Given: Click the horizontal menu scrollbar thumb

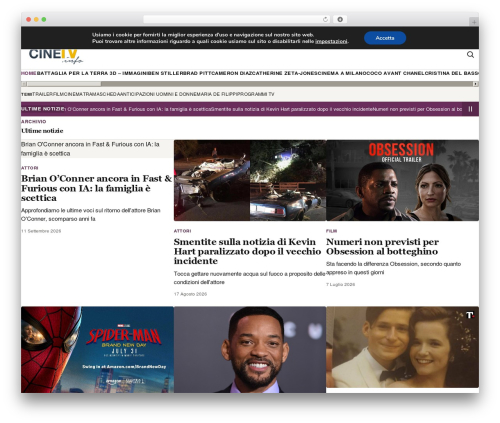Looking at the screenshot, I should pyautogui.click(x=64, y=84).
